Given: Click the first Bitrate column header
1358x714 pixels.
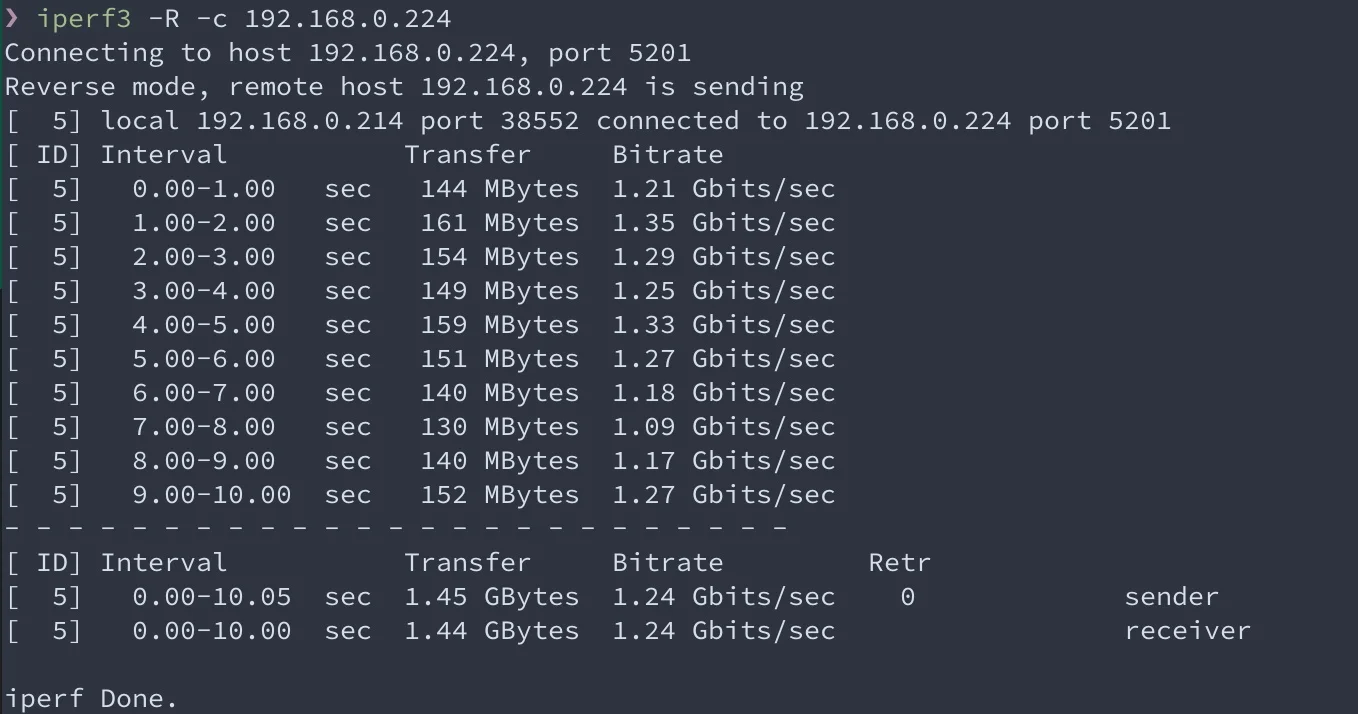Looking at the screenshot, I should 667,155.
